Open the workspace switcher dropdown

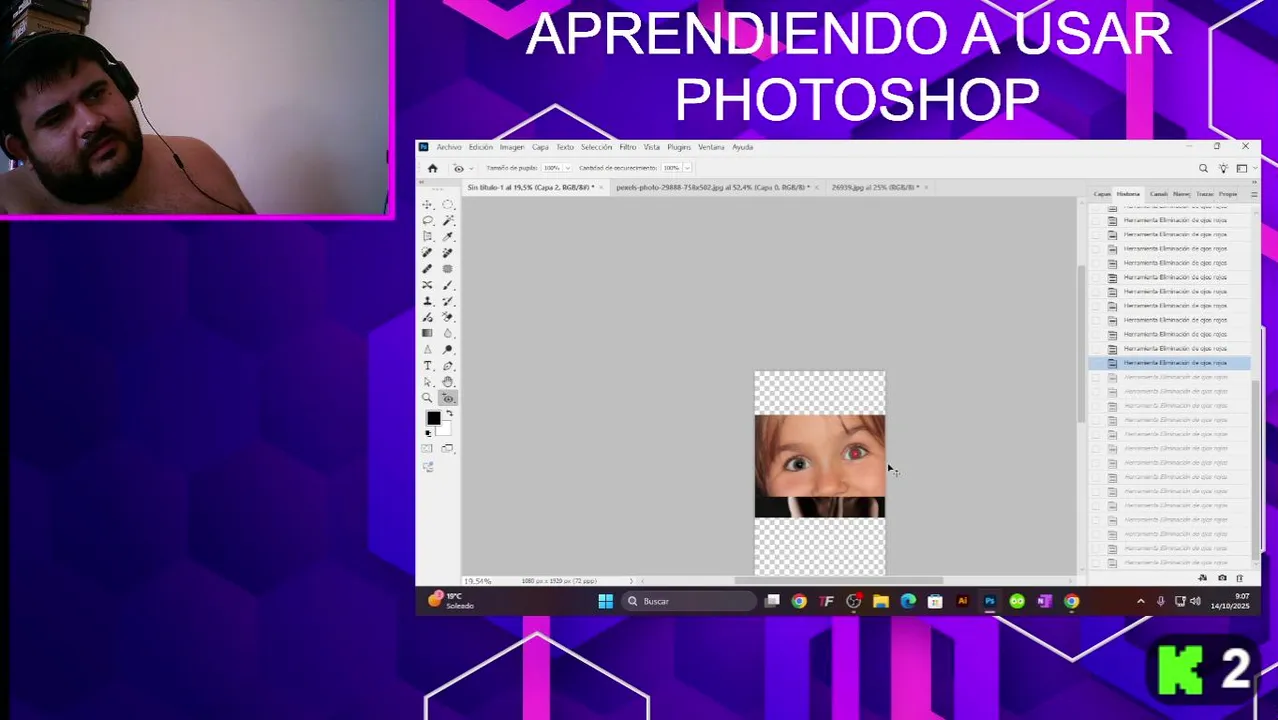[x=1242, y=168]
